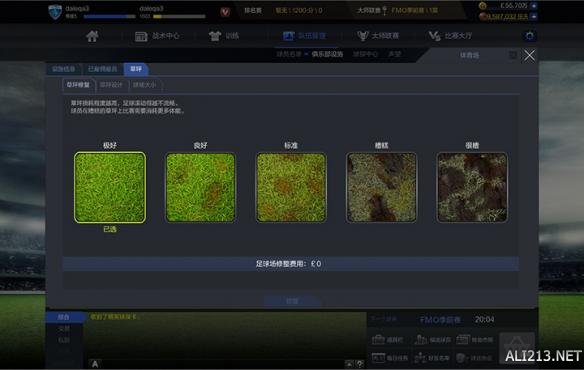Add coins with the lower plus button

click(x=534, y=17)
